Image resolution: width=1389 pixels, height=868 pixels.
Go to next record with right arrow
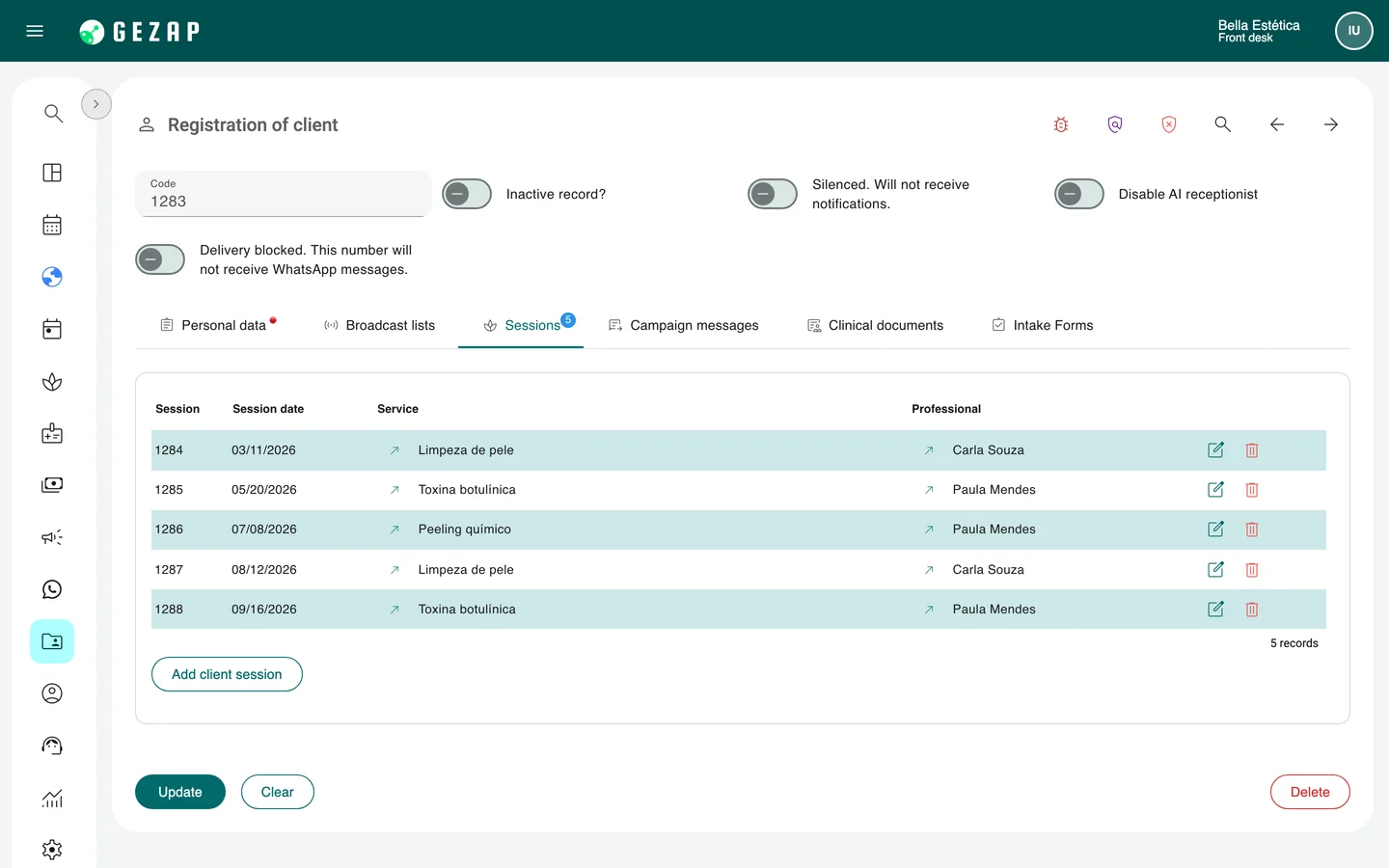pos(1331,124)
